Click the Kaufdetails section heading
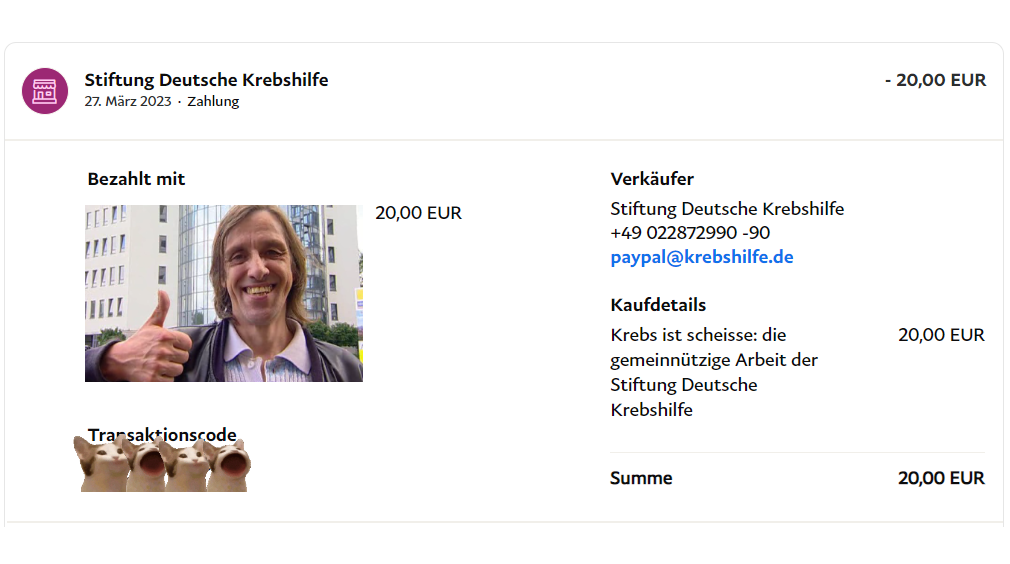This screenshot has width=1010, height=564. [x=658, y=305]
